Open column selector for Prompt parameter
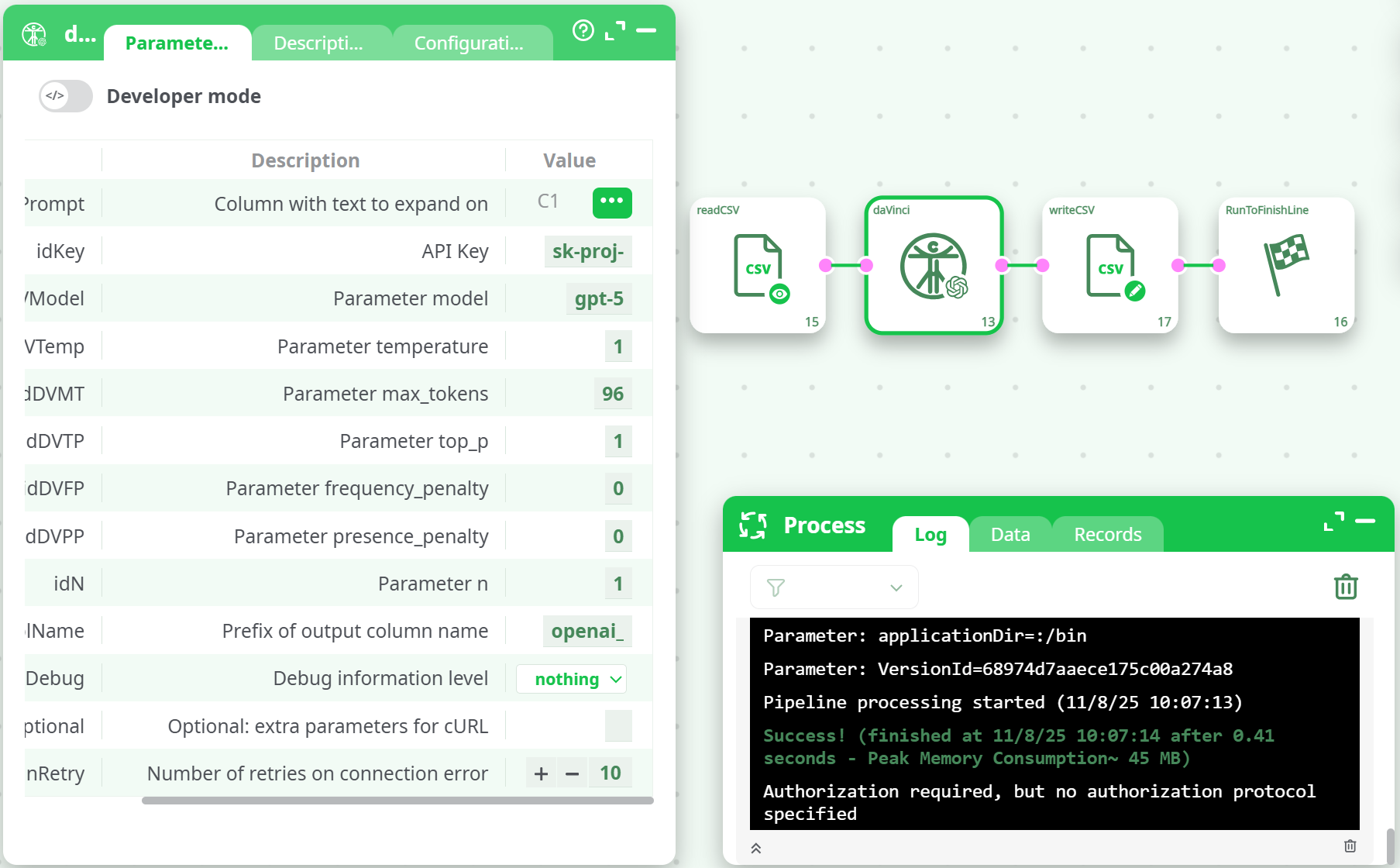This screenshot has height=868, width=1400. point(611,202)
